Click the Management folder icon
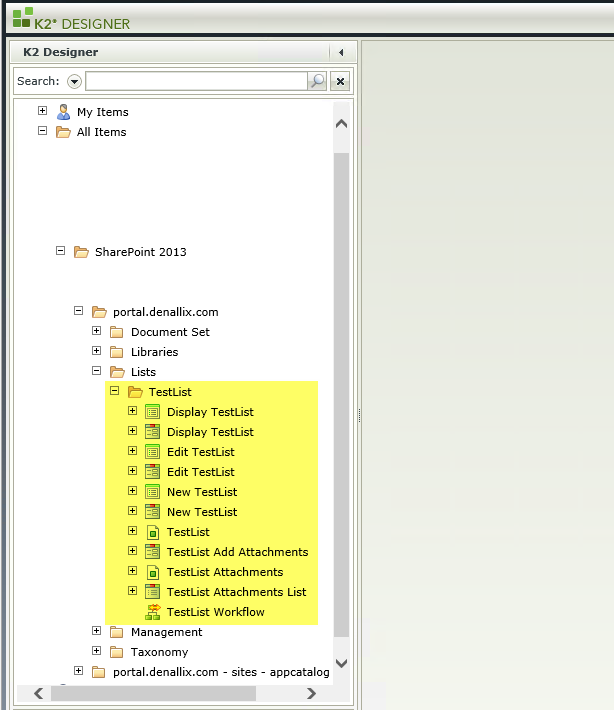Image resolution: width=614 pixels, height=710 pixels. 116,632
